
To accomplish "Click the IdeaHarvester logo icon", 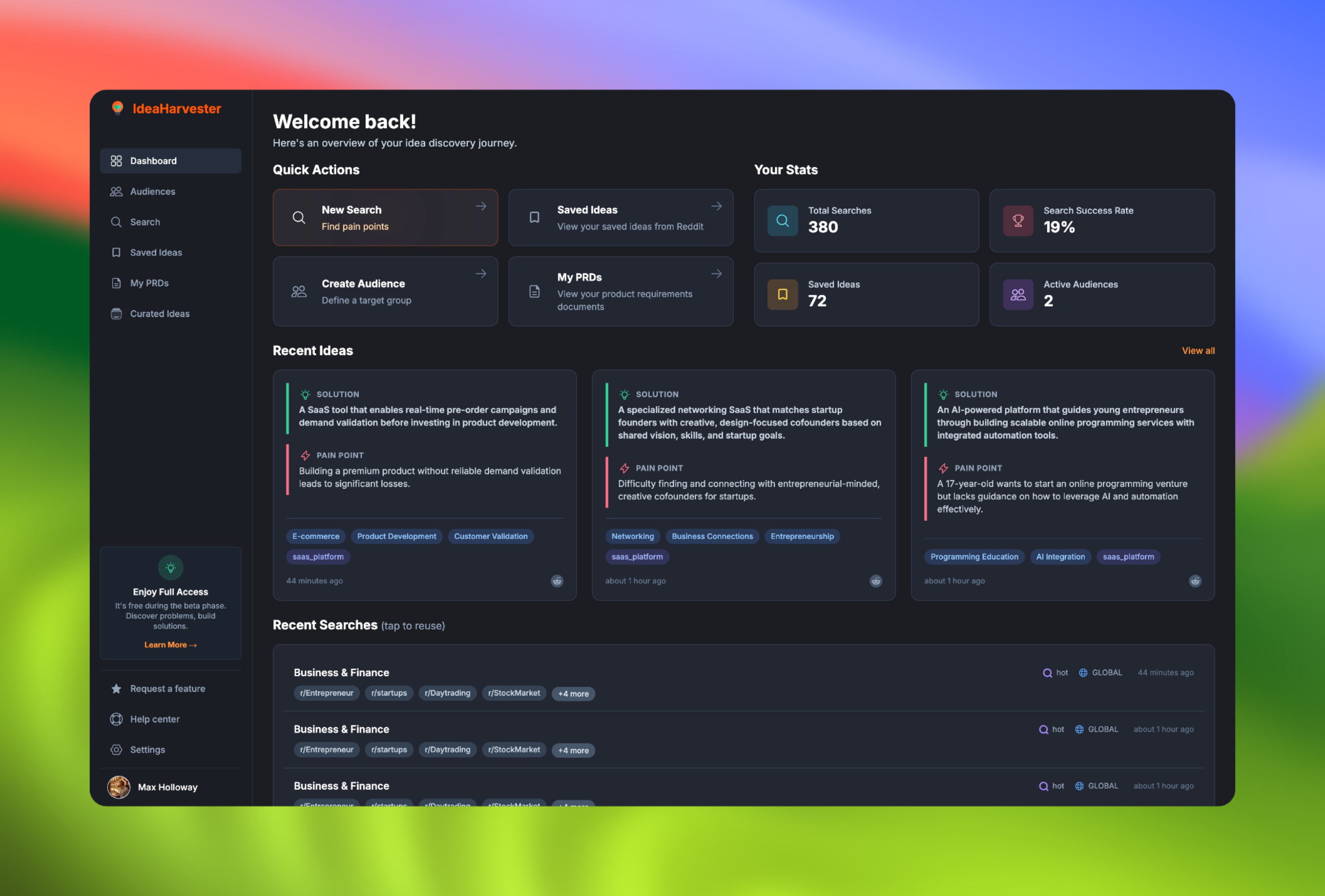I will (x=117, y=108).
